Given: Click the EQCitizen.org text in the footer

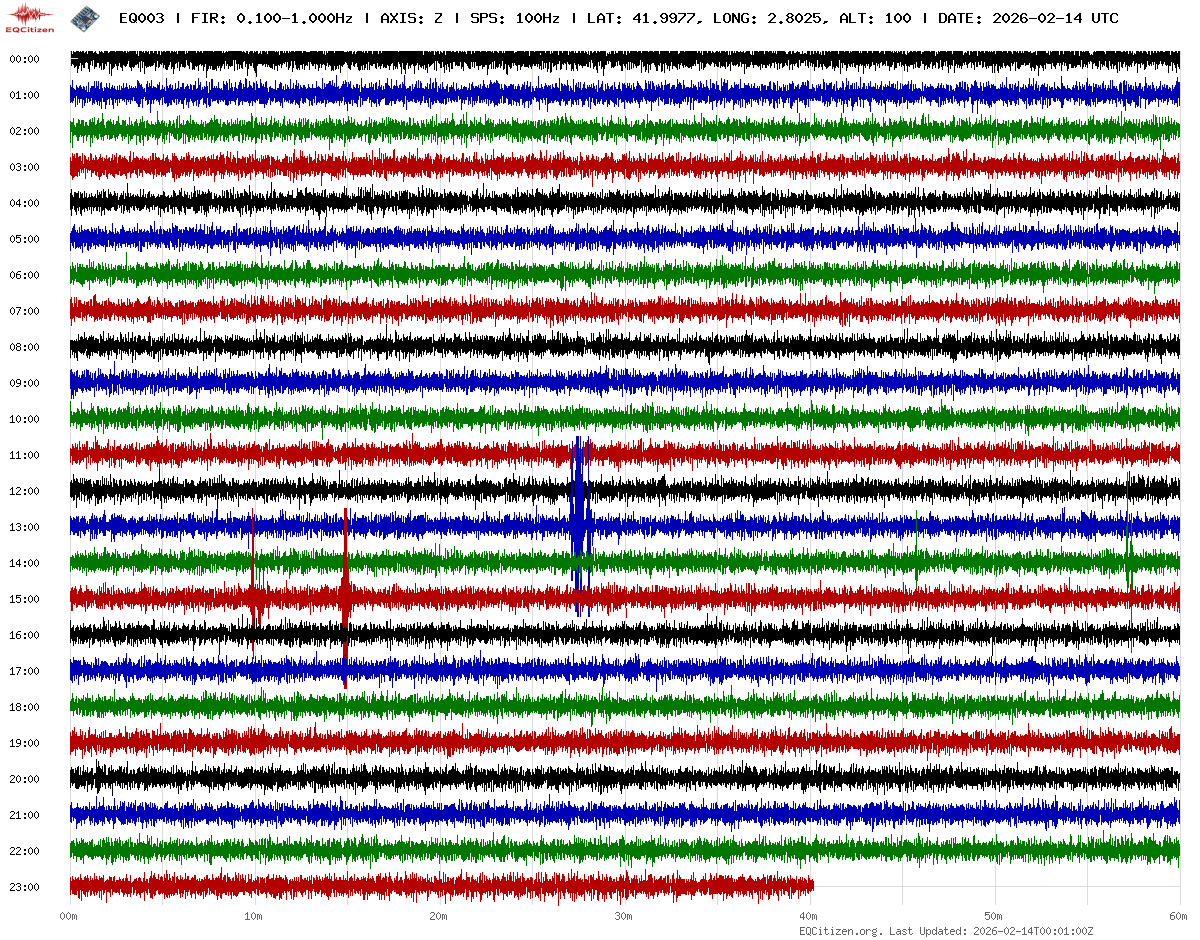Looking at the screenshot, I should [841, 931].
